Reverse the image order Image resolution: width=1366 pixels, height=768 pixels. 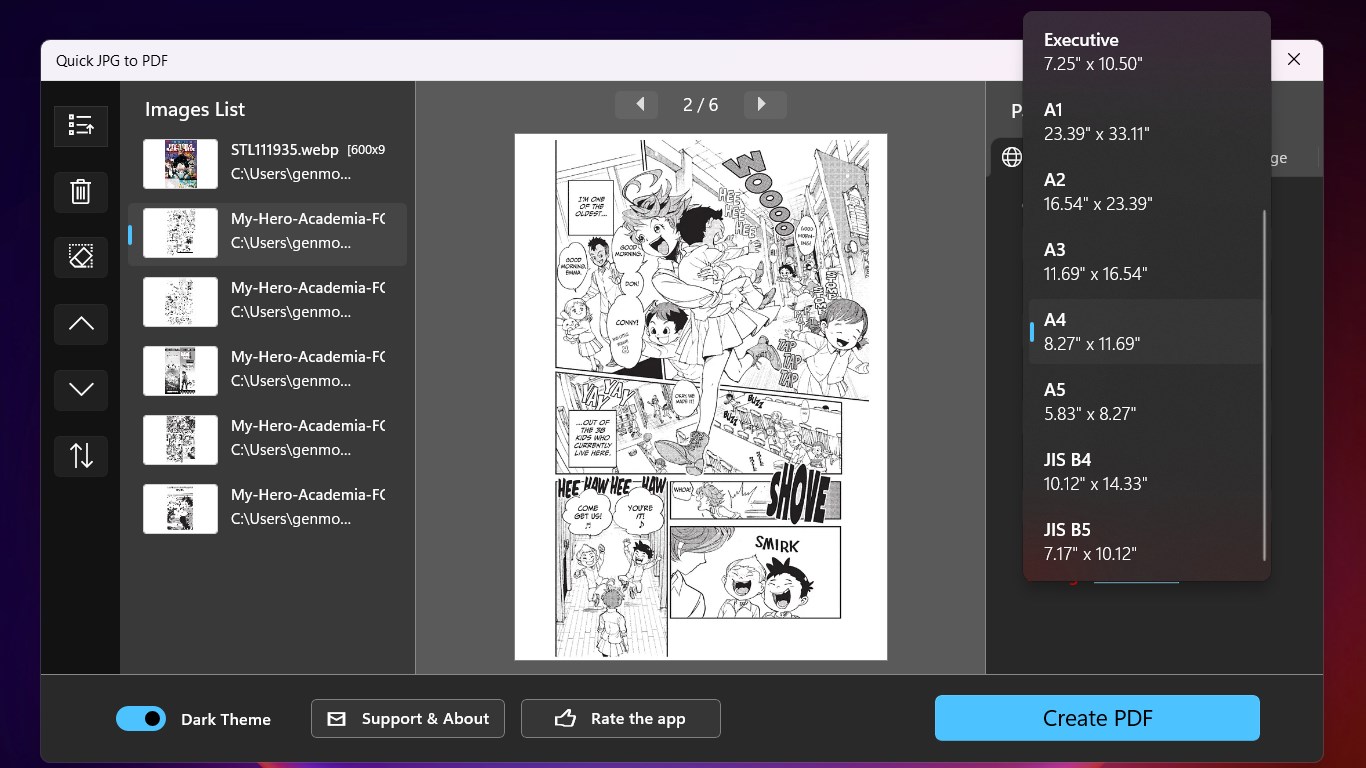80,456
